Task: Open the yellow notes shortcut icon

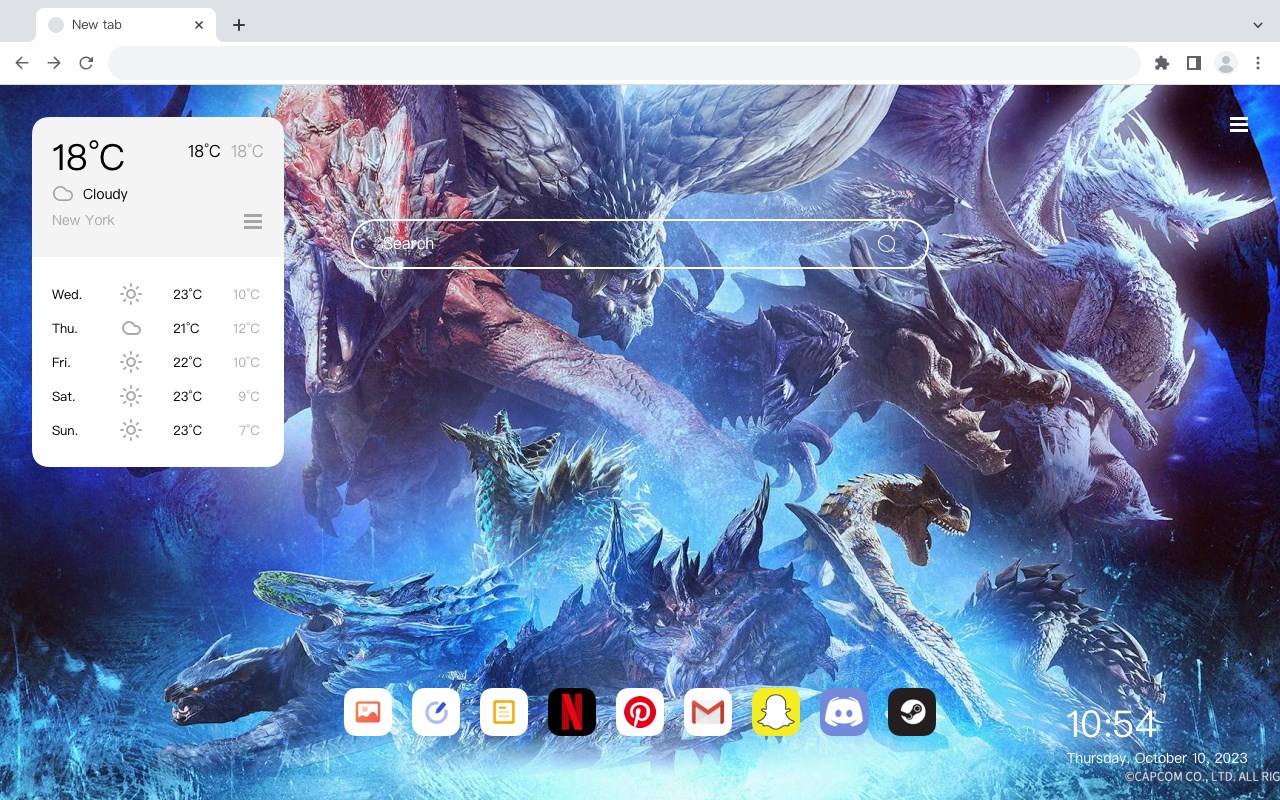Action: coord(504,712)
